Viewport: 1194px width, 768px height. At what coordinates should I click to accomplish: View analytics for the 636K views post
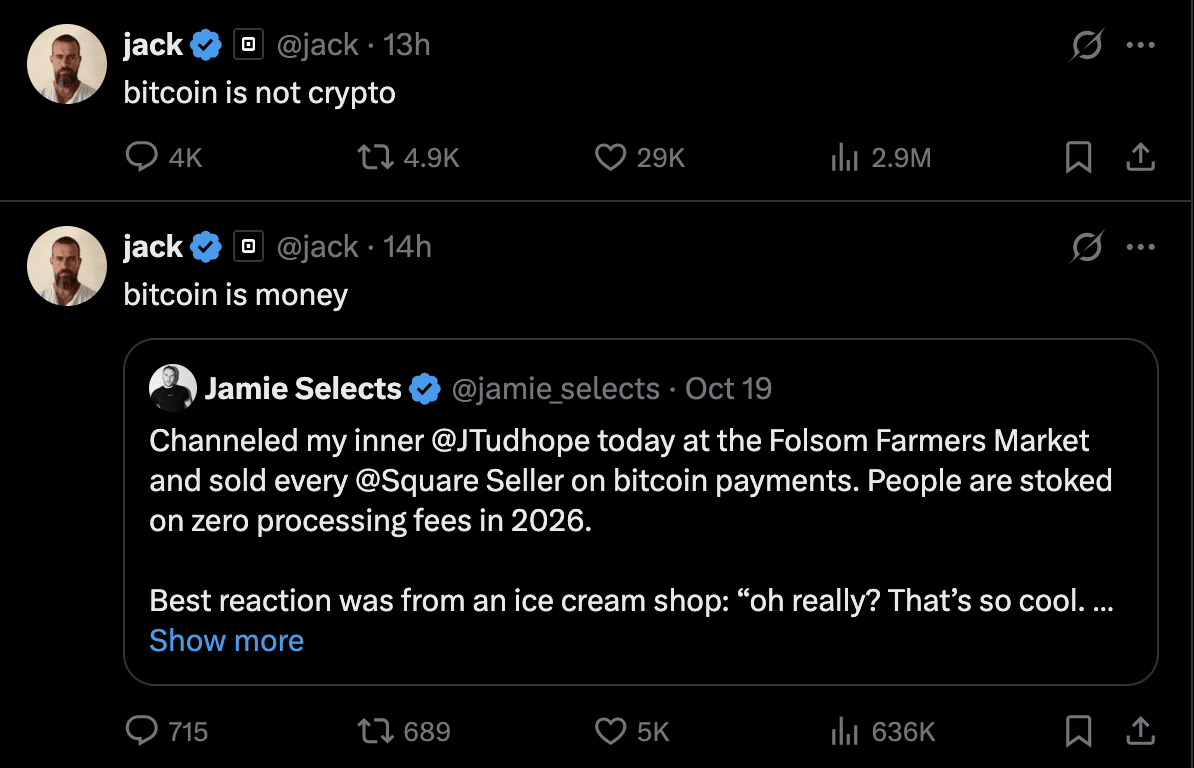point(846,731)
